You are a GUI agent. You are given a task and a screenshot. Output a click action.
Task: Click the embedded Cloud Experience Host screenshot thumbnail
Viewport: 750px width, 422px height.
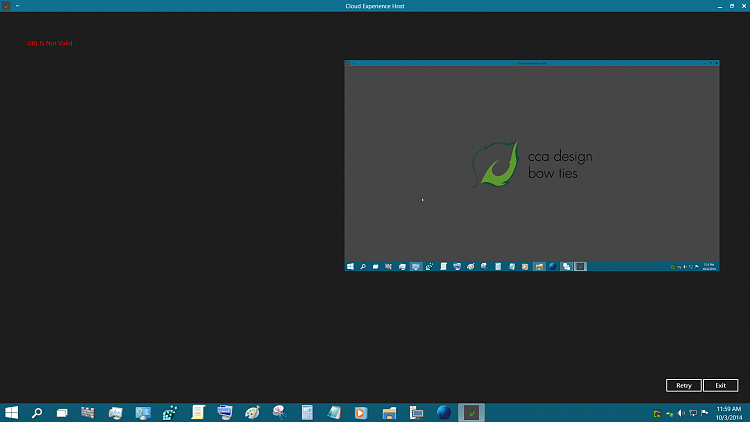[x=532, y=166]
